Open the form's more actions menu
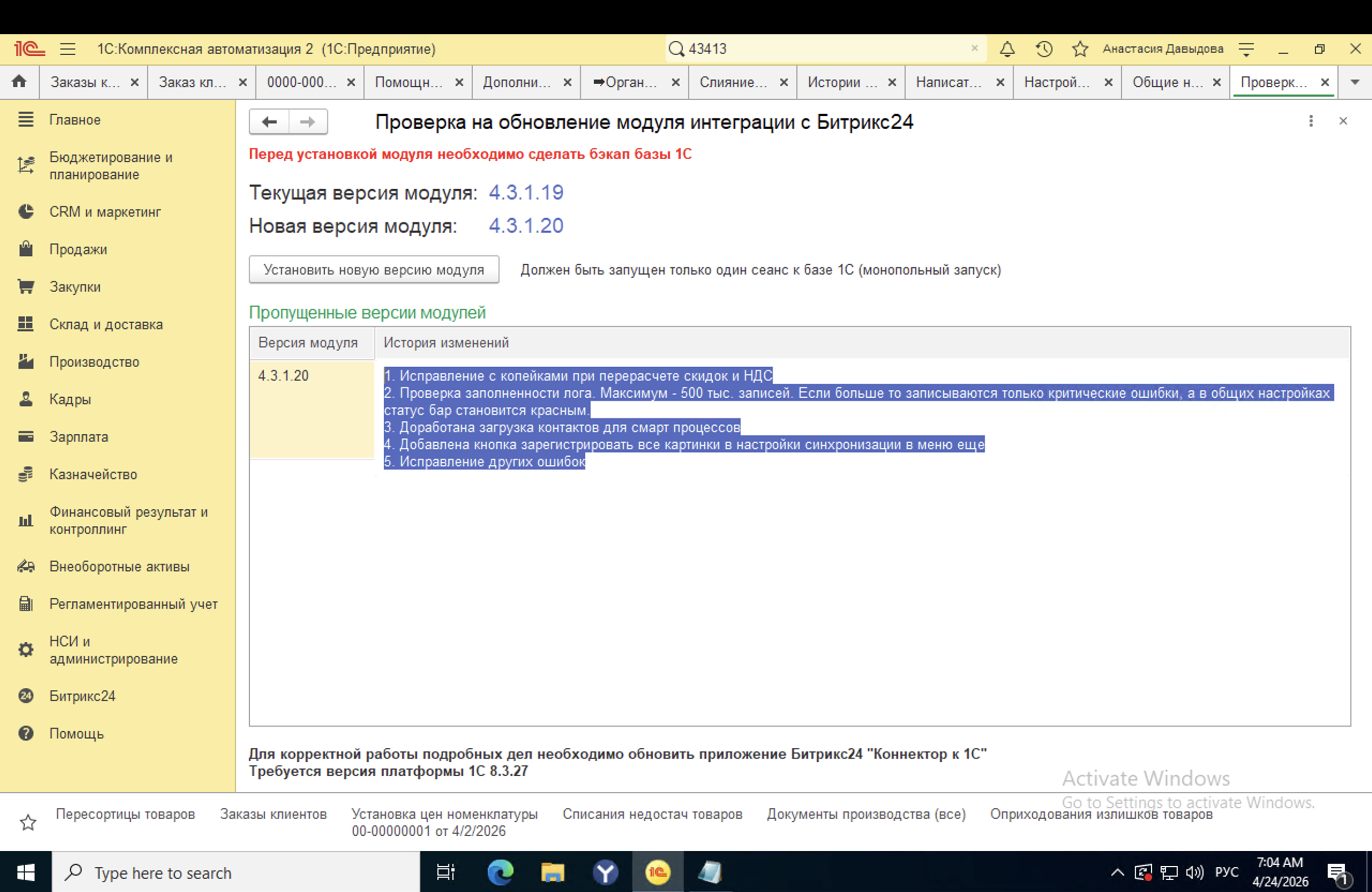This screenshot has height=892, width=1372. pos(1311,121)
